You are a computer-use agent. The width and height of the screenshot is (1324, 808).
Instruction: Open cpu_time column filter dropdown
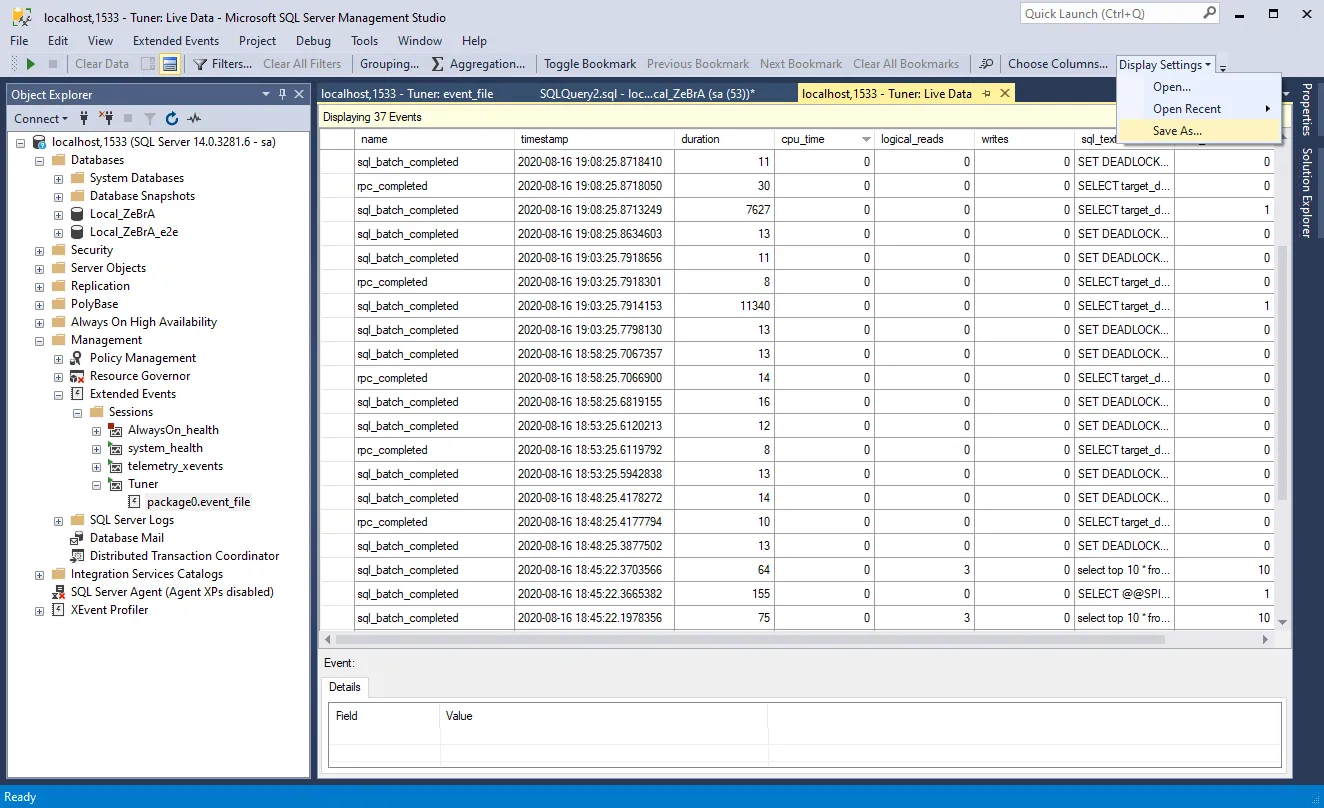click(866, 139)
